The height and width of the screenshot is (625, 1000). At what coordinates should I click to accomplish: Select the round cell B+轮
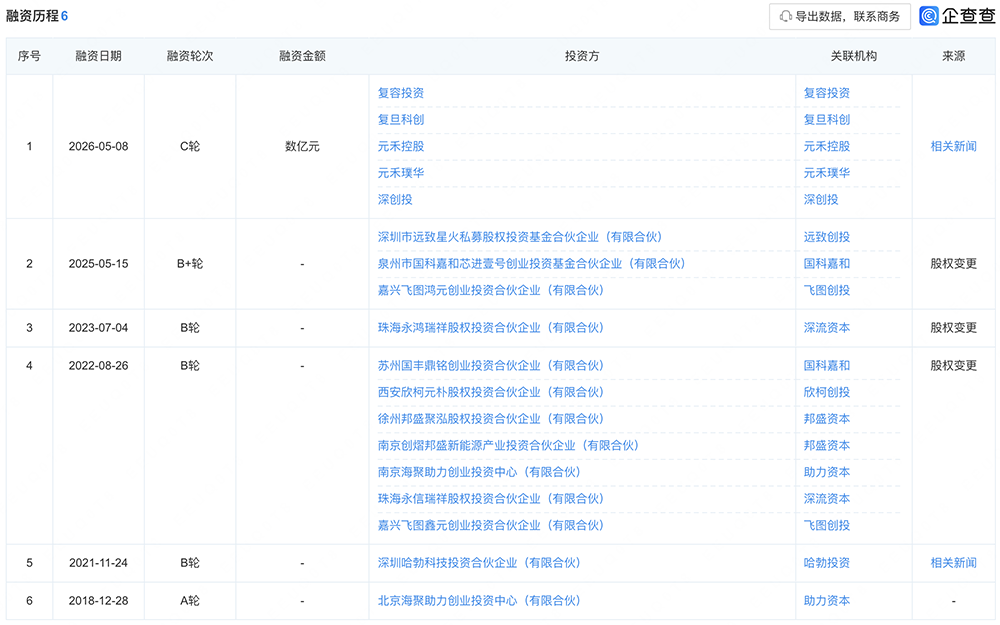tap(190, 264)
